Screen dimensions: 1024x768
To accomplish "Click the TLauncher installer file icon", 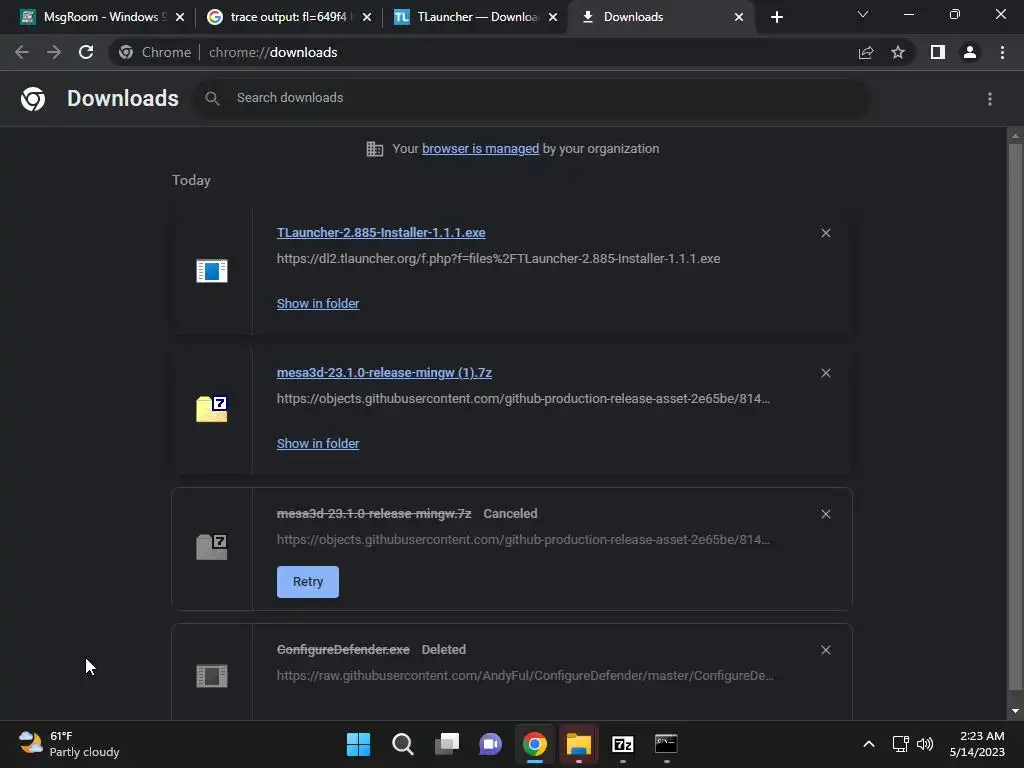I will click(212, 270).
